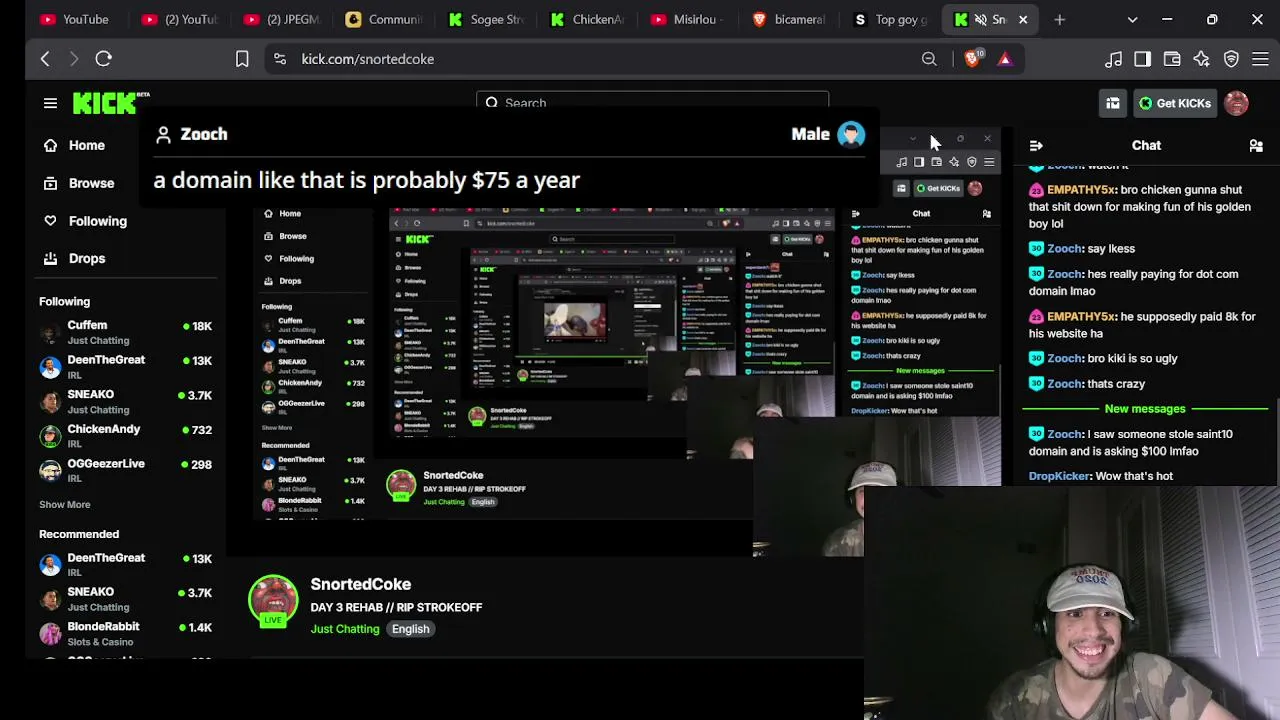Open the Brave Wallet icon

point(1172,59)
